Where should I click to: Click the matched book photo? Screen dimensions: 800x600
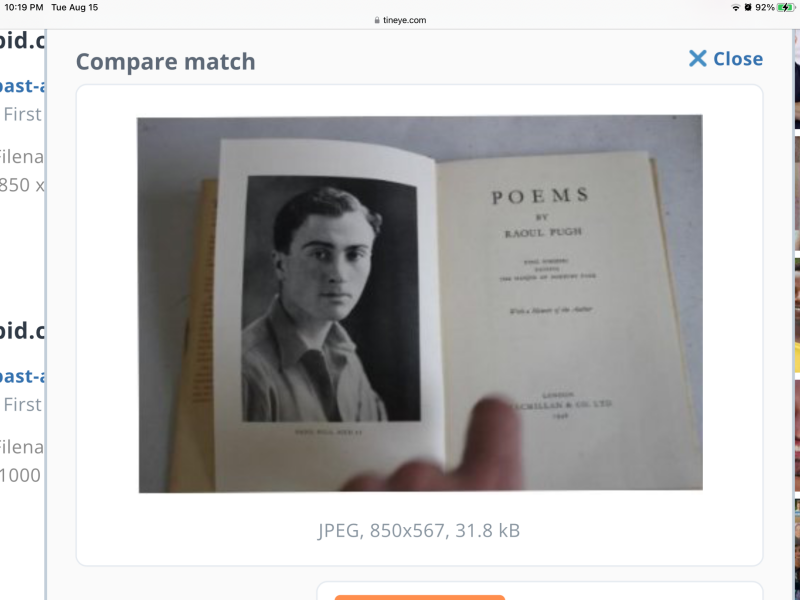coord(420,304)
